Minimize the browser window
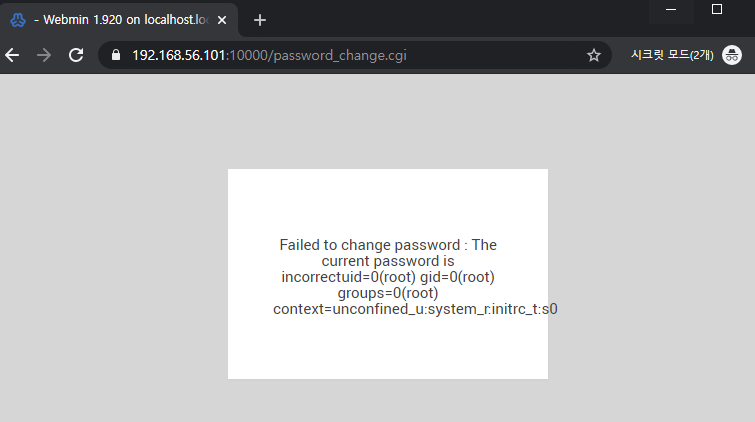 pos(671,10)
